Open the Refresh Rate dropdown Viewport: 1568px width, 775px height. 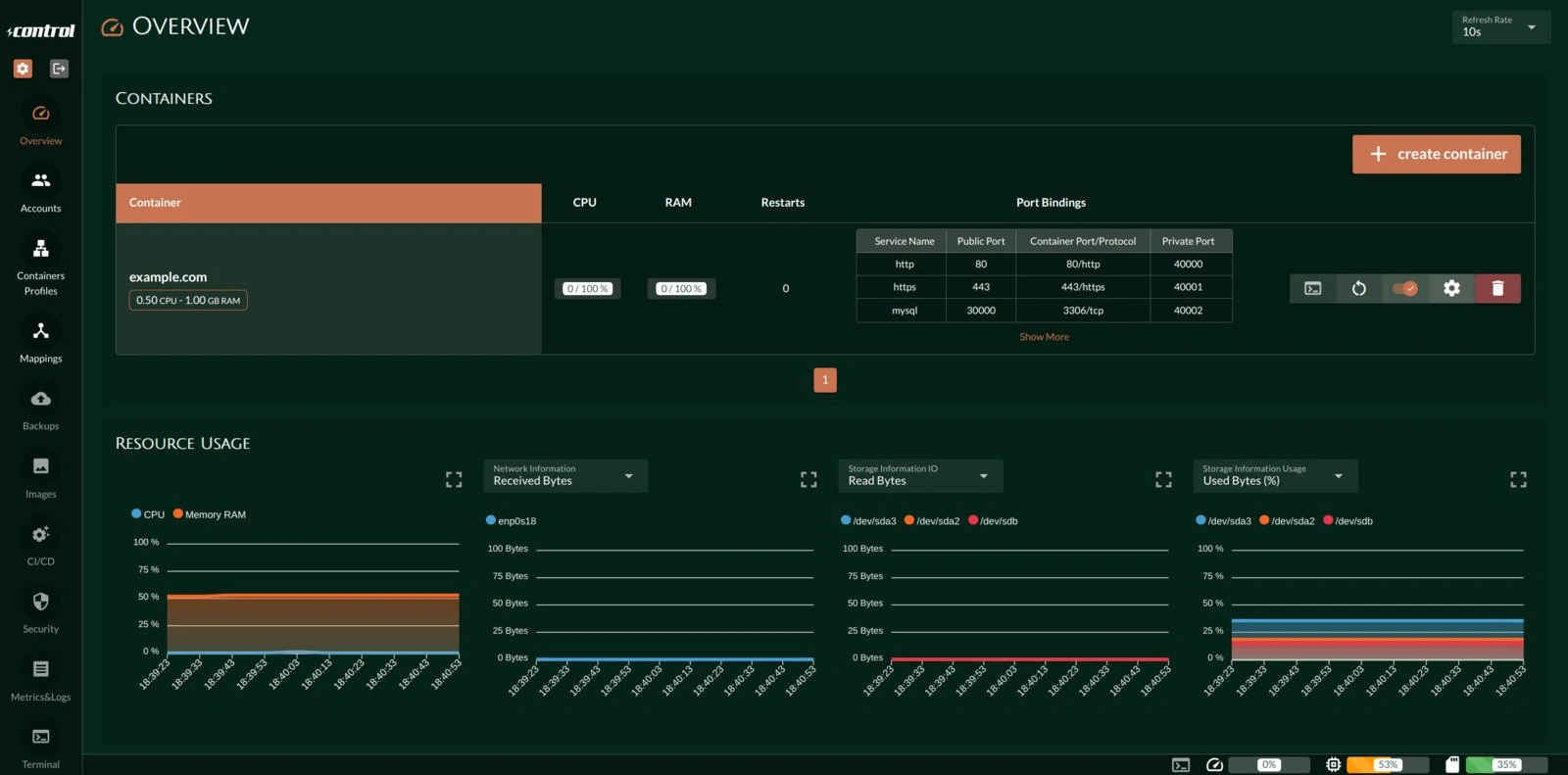(1500, 27)
